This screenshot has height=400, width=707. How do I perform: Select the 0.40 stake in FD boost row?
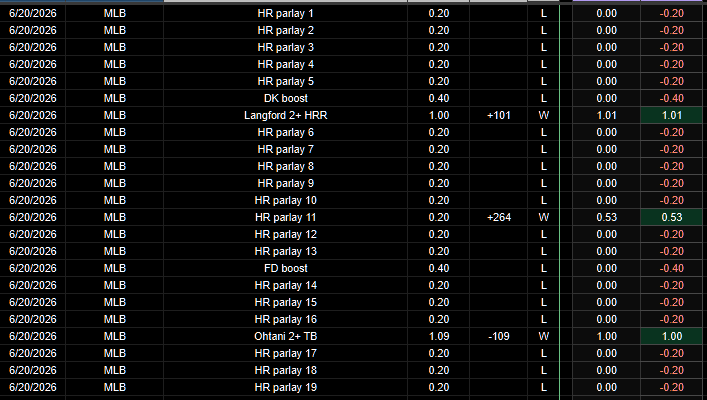[x=439, y=268]
